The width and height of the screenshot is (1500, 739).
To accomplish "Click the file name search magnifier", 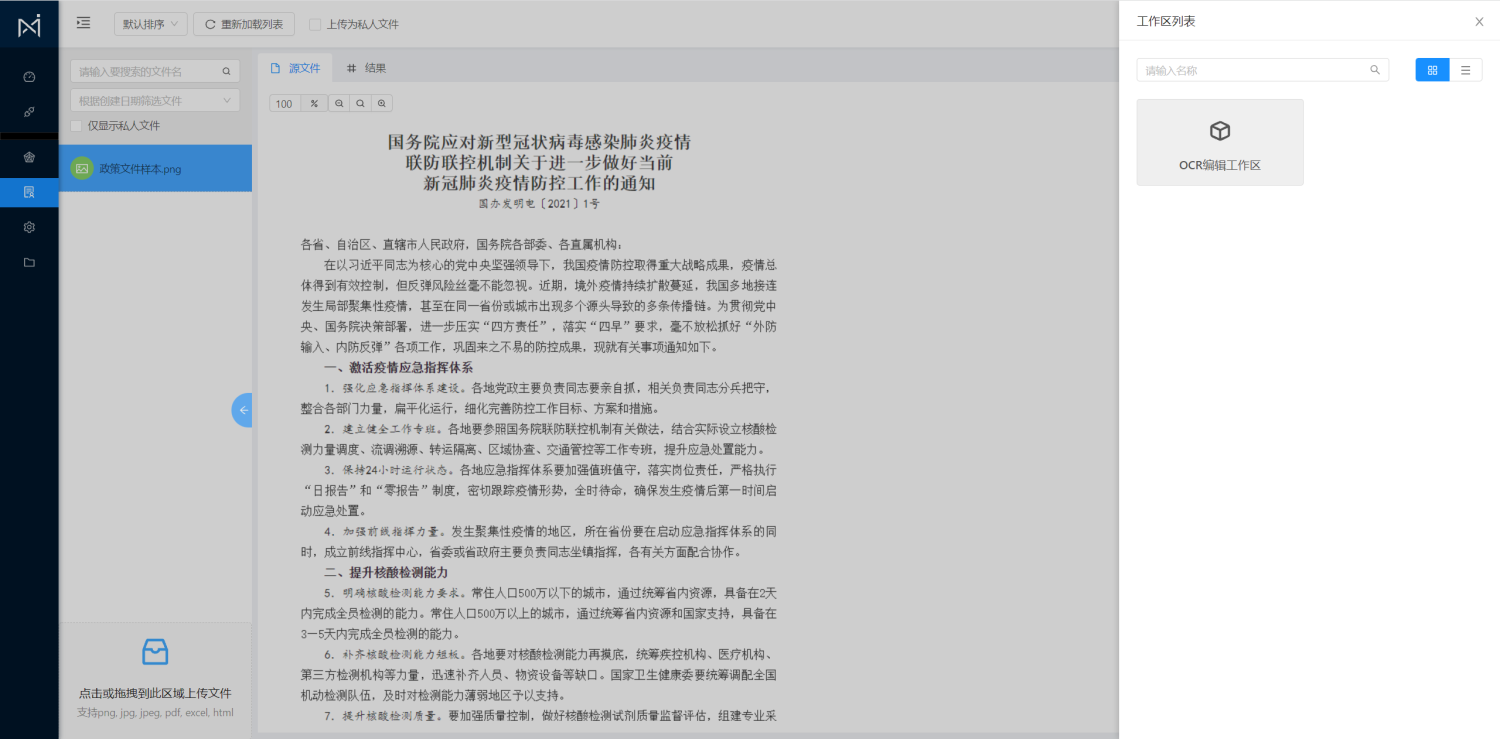I will [226, 71].
